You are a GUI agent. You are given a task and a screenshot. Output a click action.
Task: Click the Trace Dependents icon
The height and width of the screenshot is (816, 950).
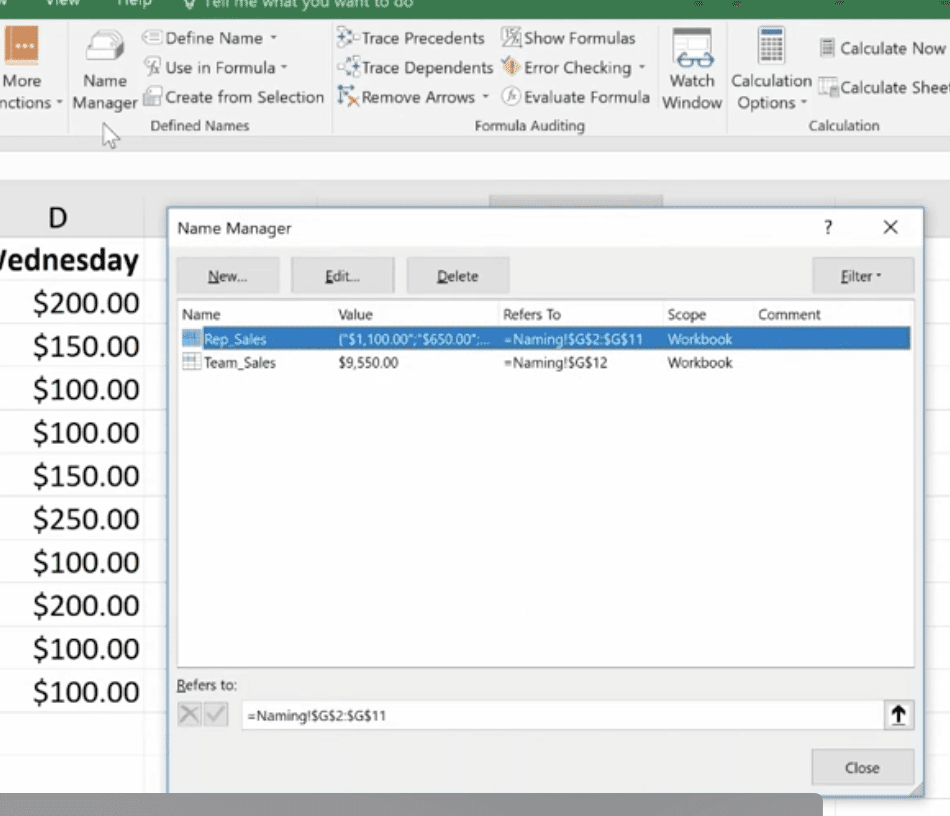point(347,68)
